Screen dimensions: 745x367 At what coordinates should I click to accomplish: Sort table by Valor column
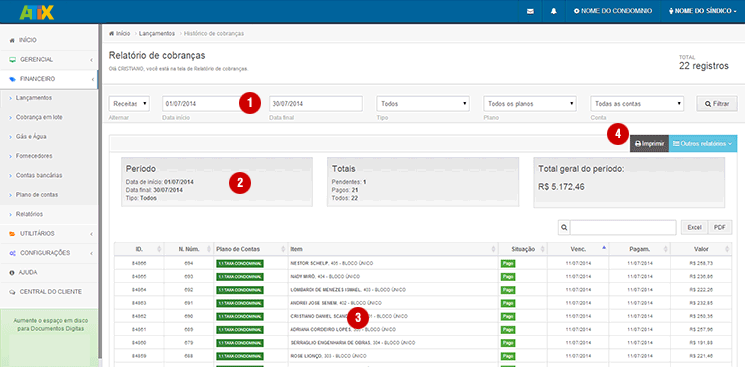701,249
